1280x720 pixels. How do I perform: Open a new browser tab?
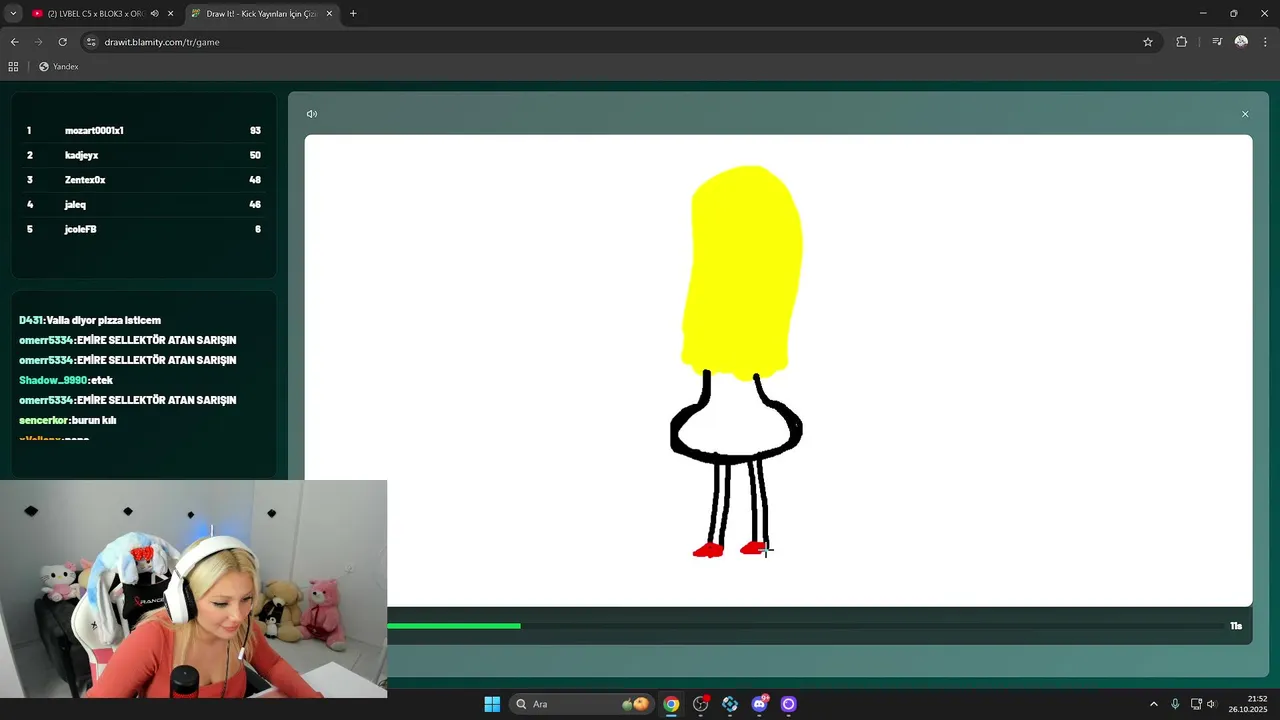click(x=353, y=14)
